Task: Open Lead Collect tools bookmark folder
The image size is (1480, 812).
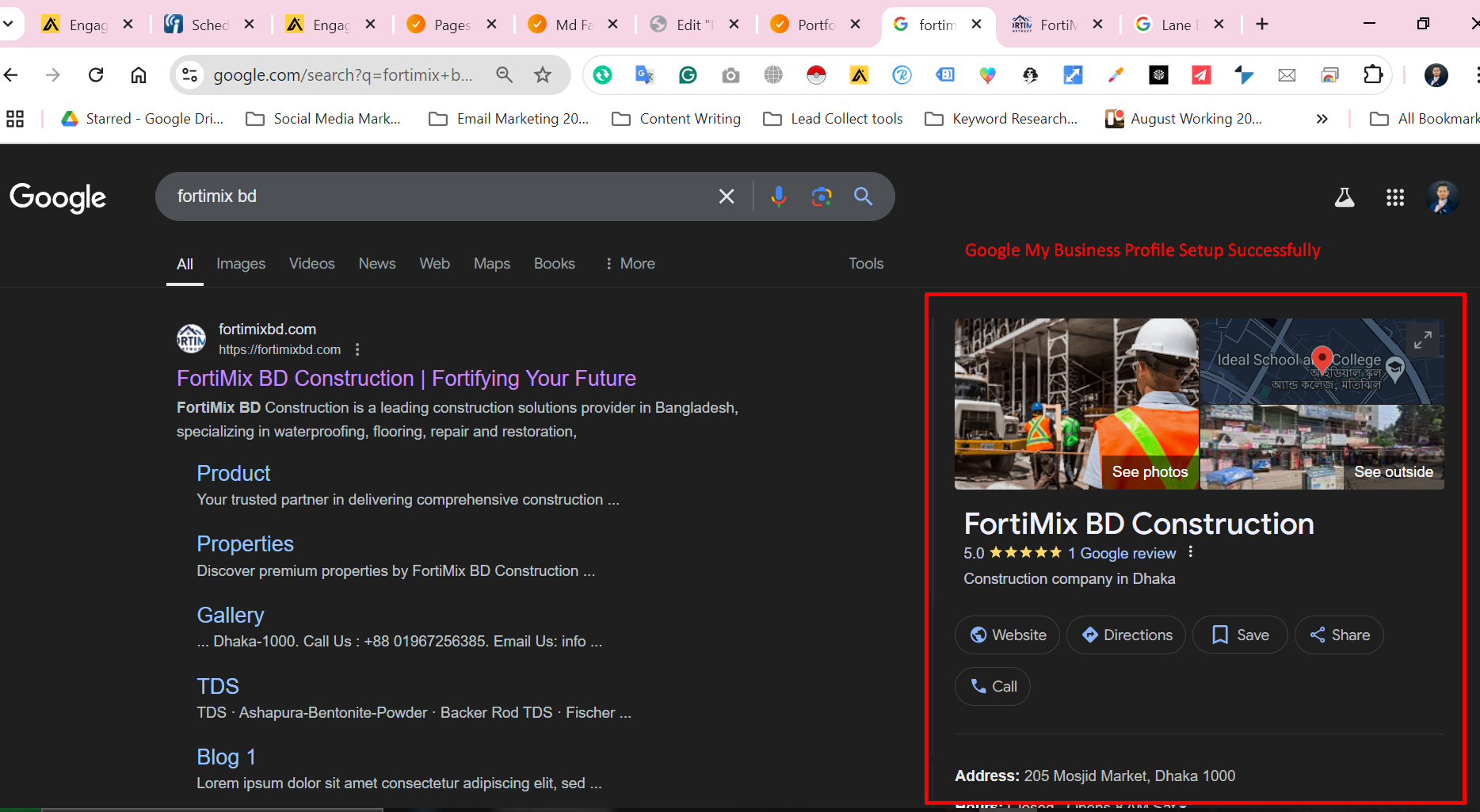Action: (833, 119)
